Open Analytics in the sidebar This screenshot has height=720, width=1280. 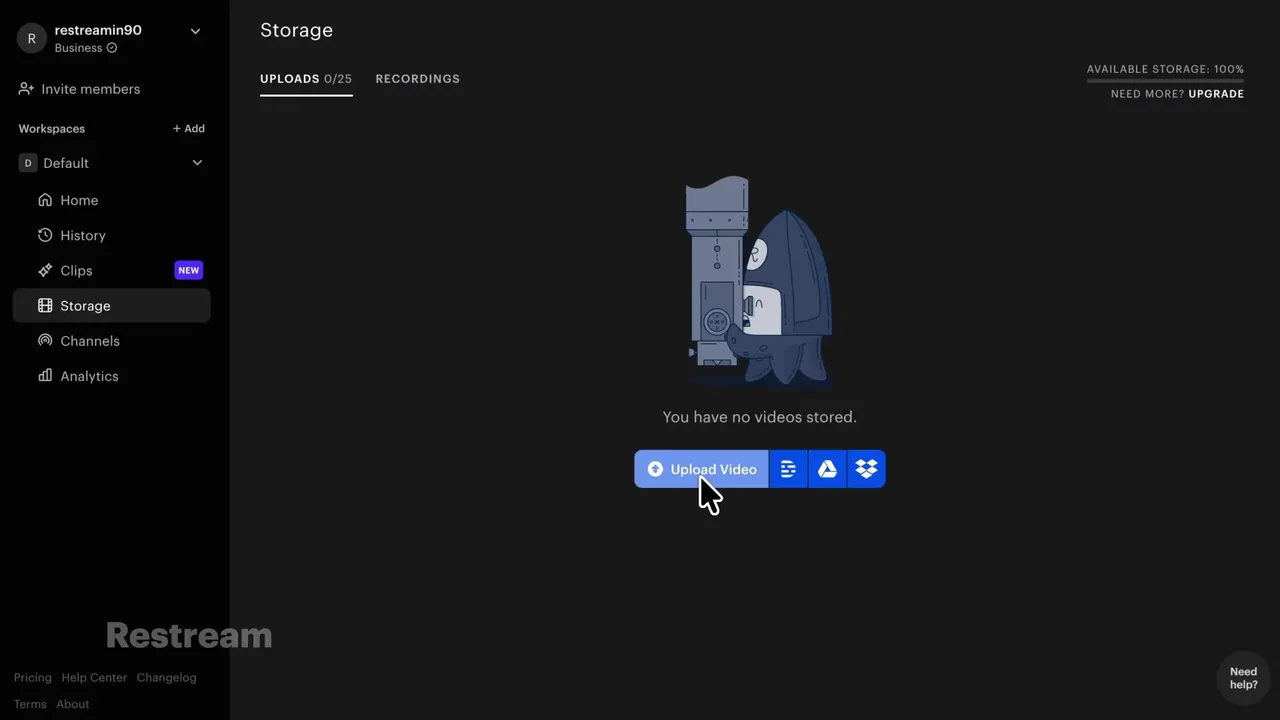(x=112, y=376)
